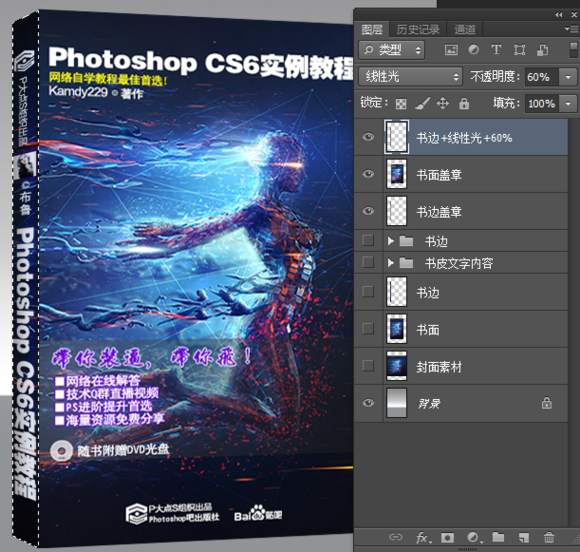580x552 pixels.
Task: Add a layer mask
Action: [447, 537]
